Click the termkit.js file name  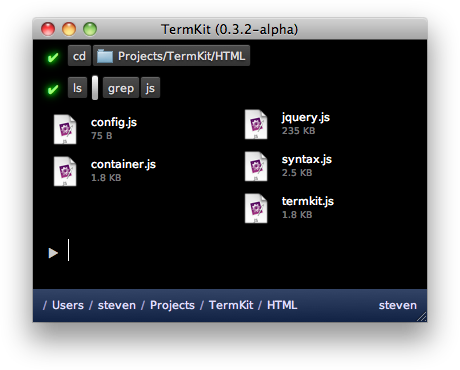(x=308, y=201)
